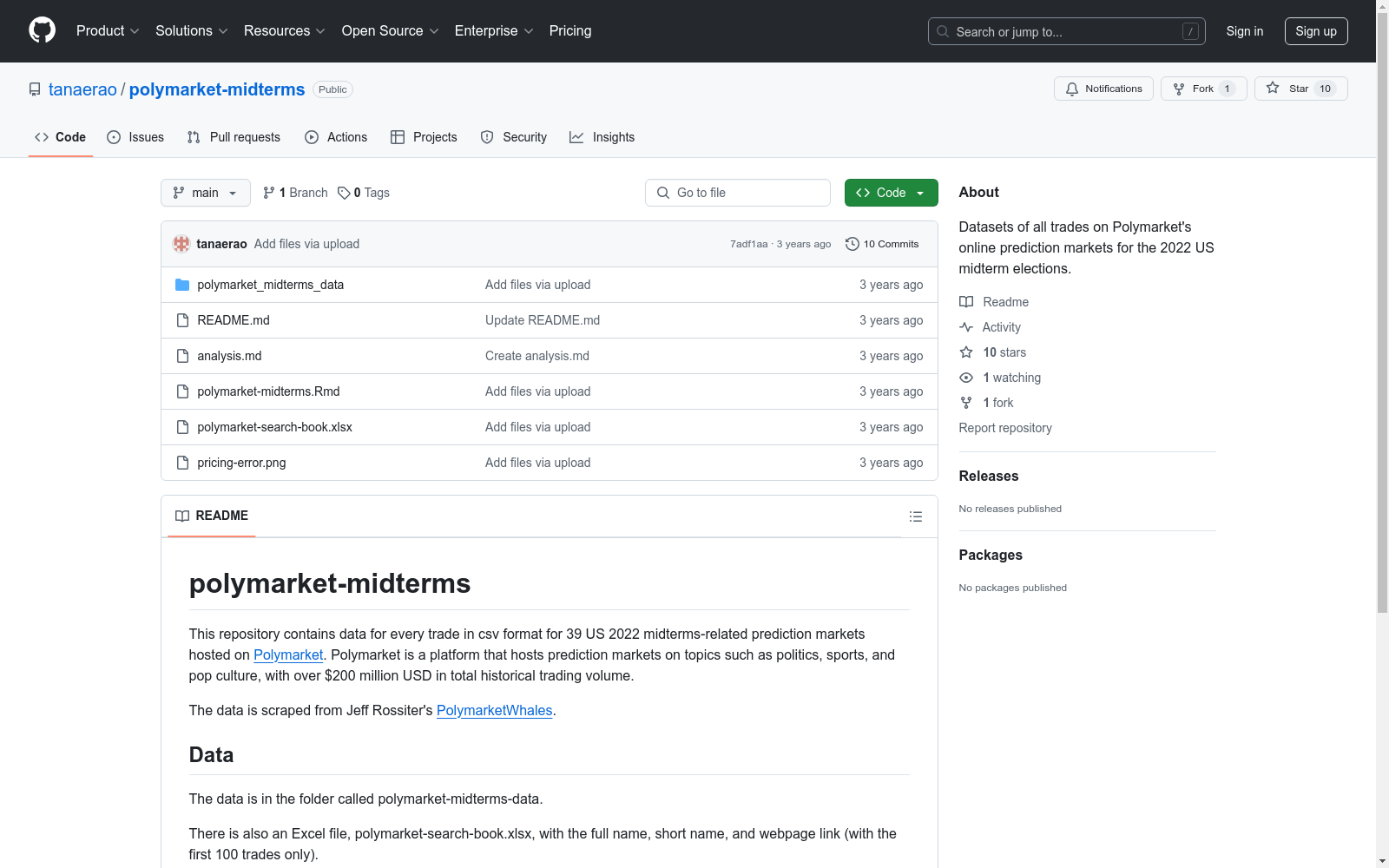Open the polymarket_midterms_data folder
The width and height of the screenshot is (1389, 868).
(270, 285)
